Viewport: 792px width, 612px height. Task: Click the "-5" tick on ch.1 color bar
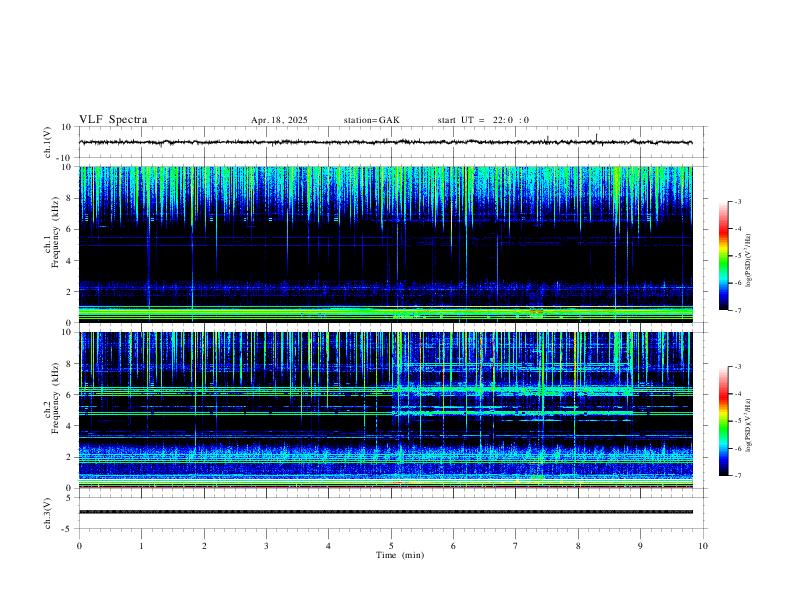(x=737, y=256)
